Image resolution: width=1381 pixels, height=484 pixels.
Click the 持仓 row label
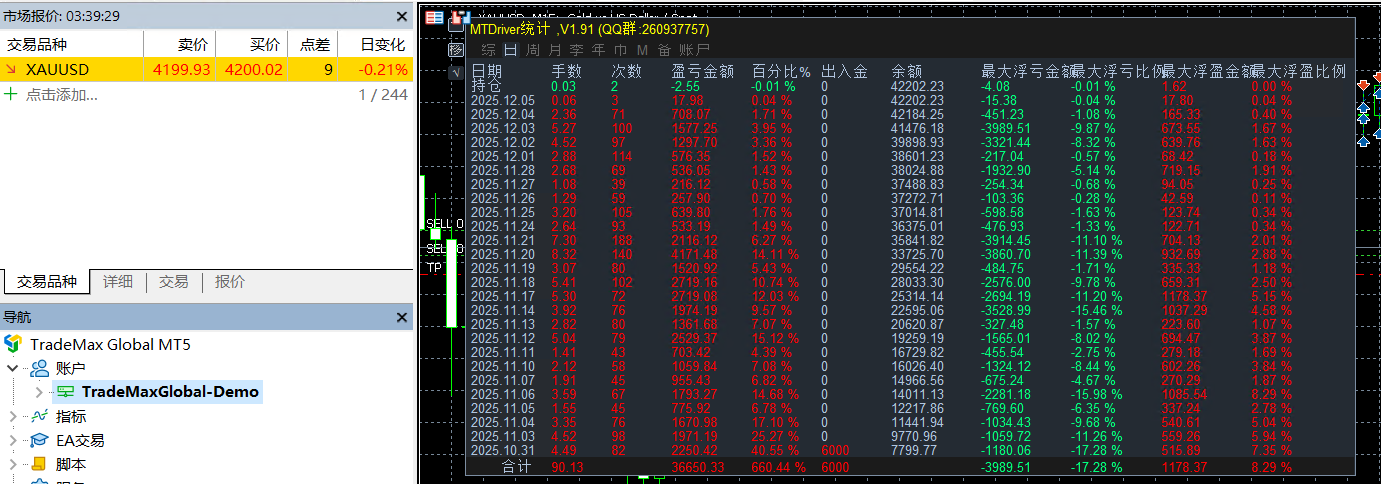(x=487, y=86)
